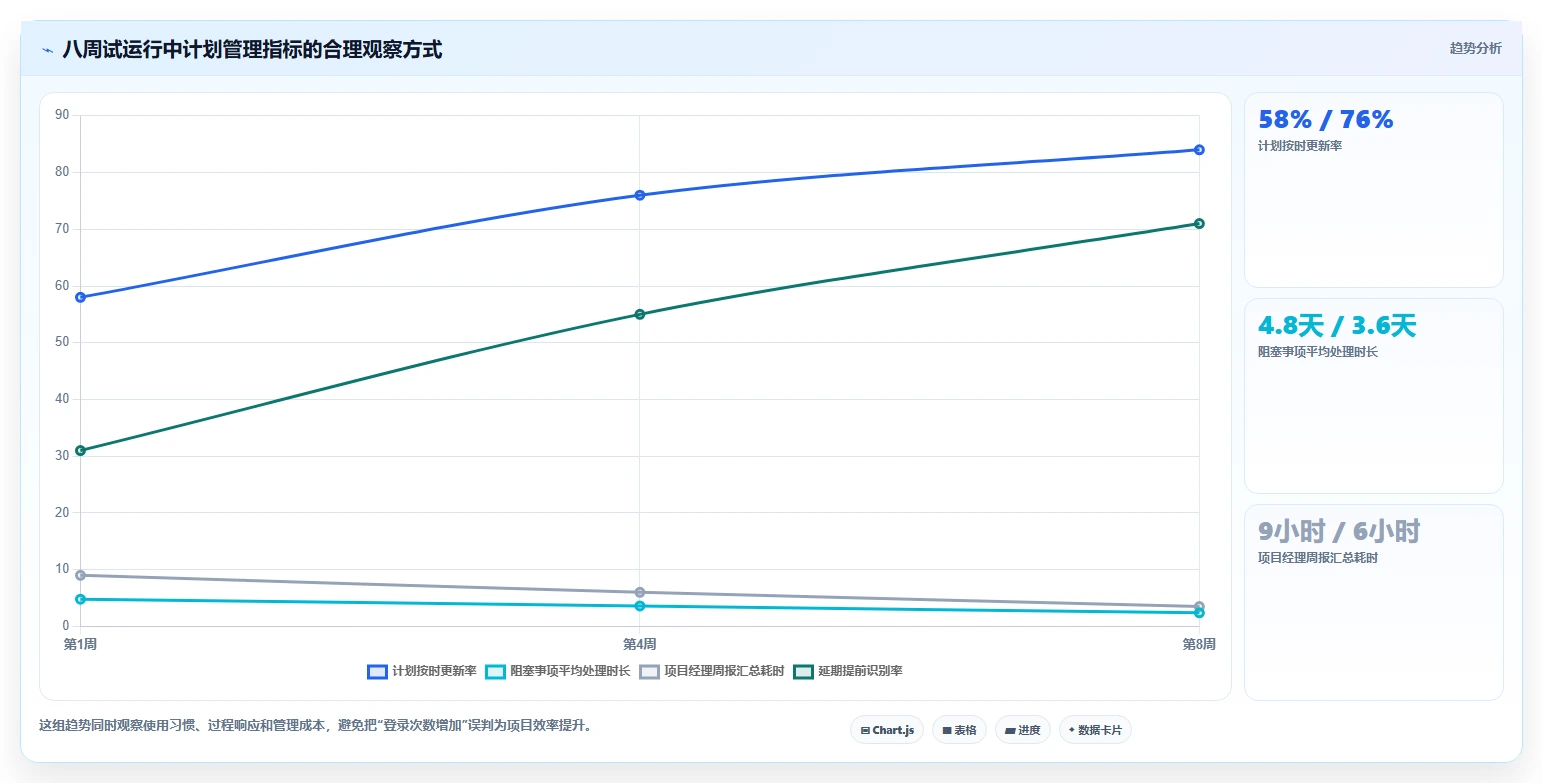Click the 表格 tag button
This screenshot has height=783, width=1543.
[x=959, y=730]
